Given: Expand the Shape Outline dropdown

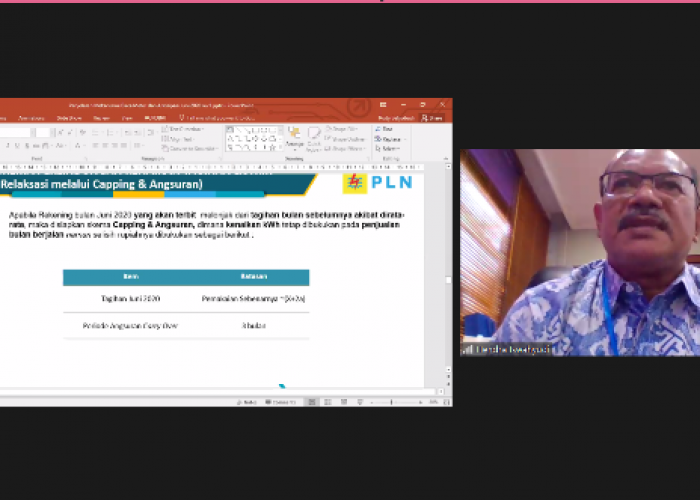Looking at the screenshot, I should [x=348, y=139].
